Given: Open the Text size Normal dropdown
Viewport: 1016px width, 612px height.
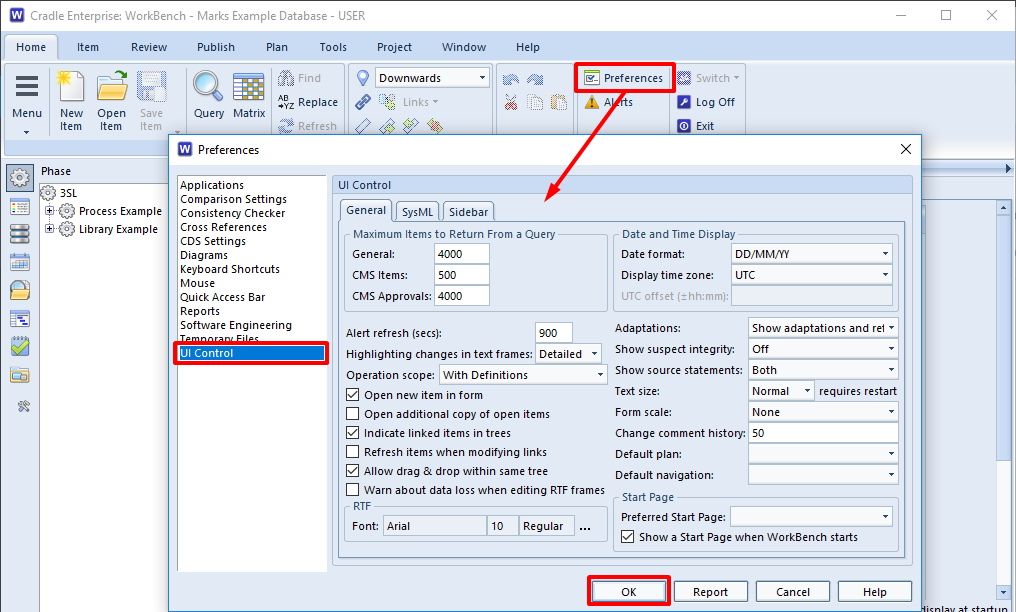Looking at the screenshot, I should pos(781,391).
